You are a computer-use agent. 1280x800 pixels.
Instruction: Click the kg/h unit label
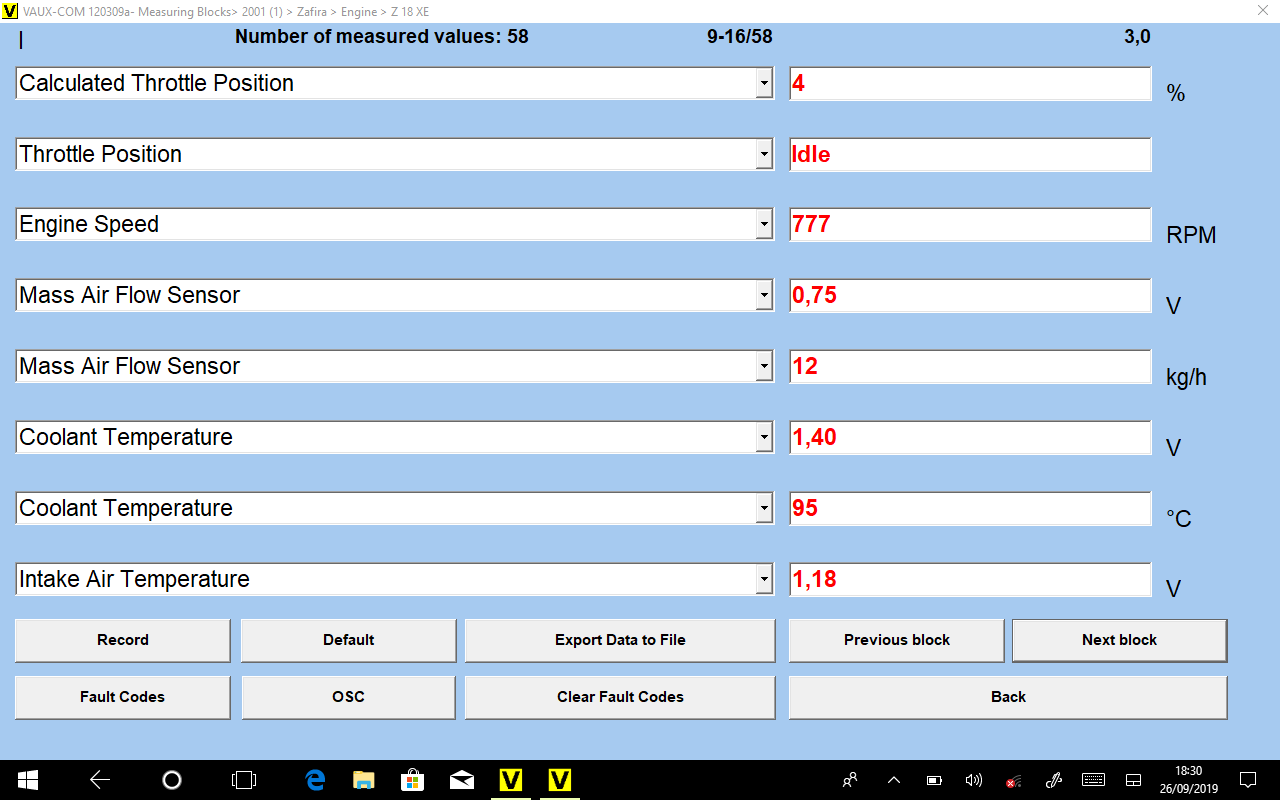[1186, 378]
